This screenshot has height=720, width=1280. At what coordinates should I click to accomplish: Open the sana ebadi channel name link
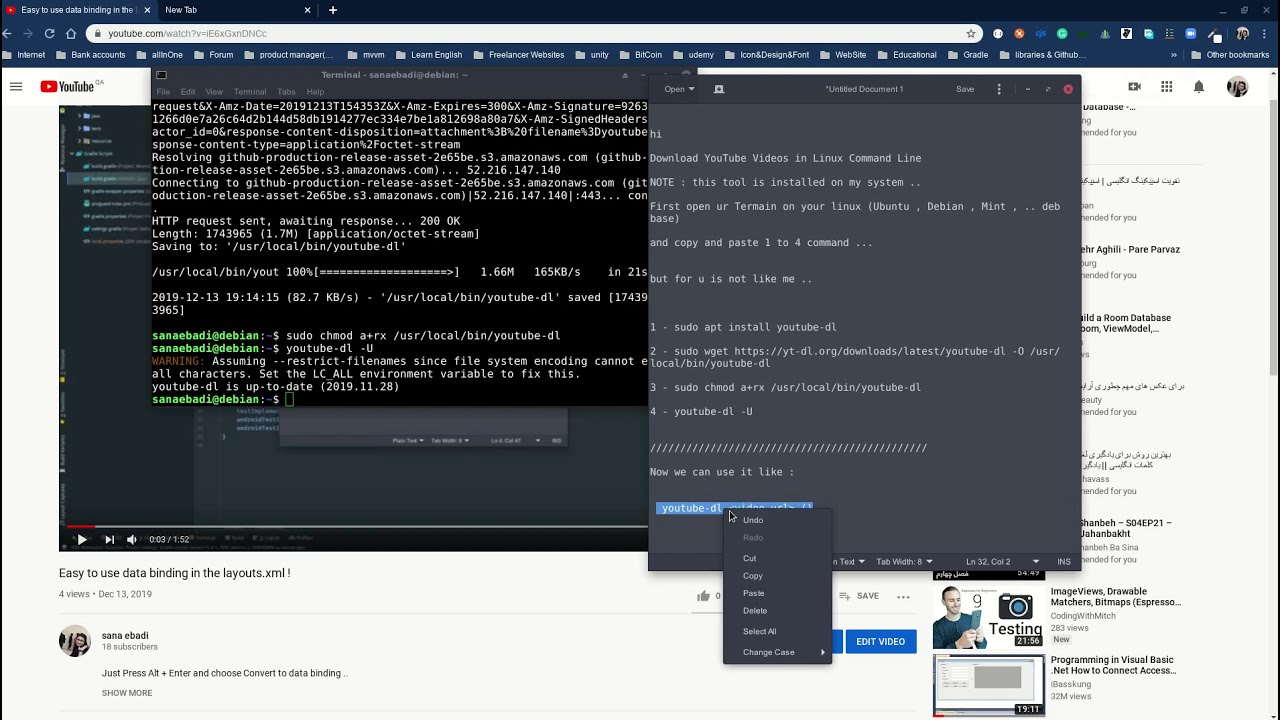(125, 635)
